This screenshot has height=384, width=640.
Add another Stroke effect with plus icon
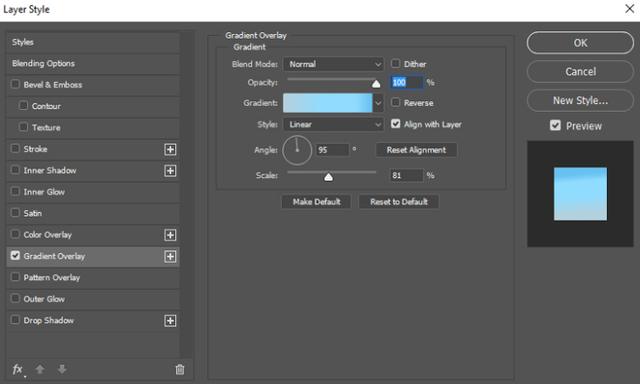(x=170, y=149)
